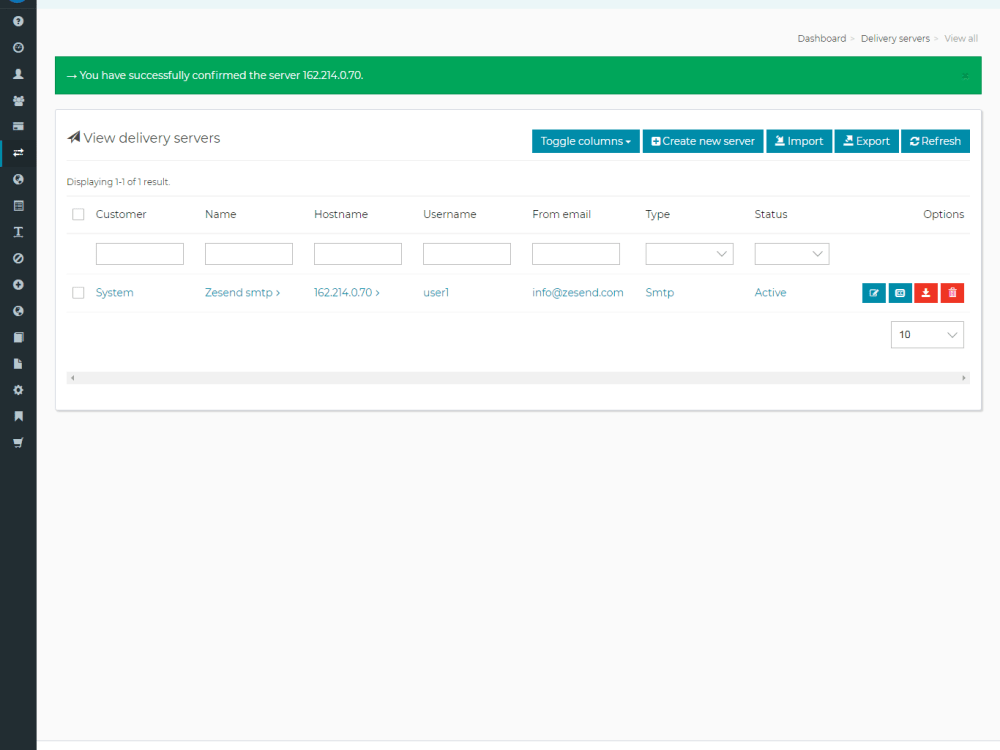Sort by the Type column header
1000x750 pixels.
[x=658, y=214]
